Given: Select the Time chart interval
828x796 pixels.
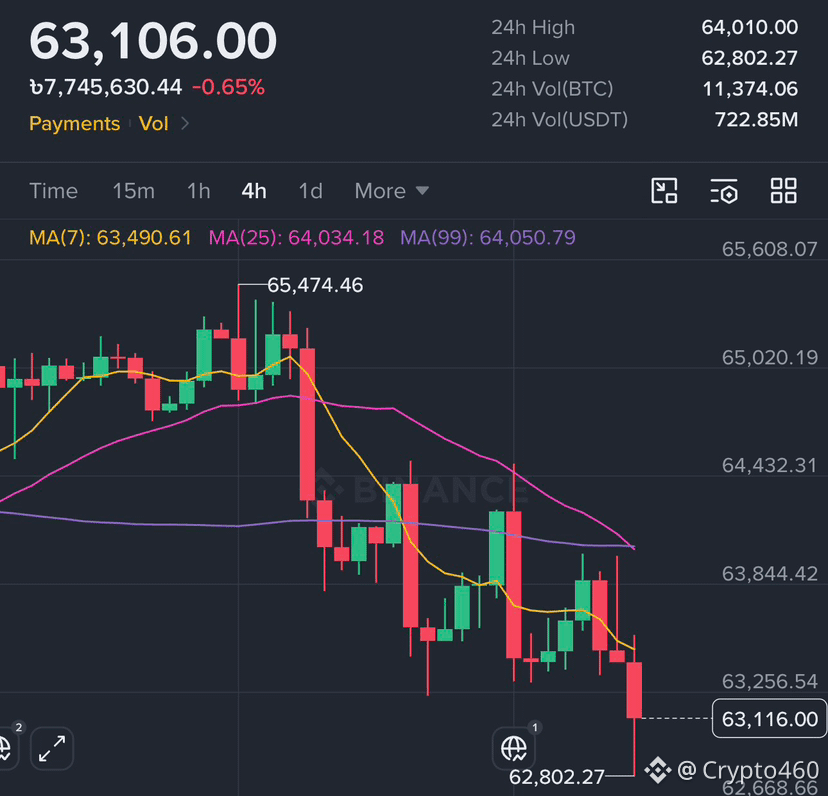Looking at the screenshot, I should pos(53,191).
